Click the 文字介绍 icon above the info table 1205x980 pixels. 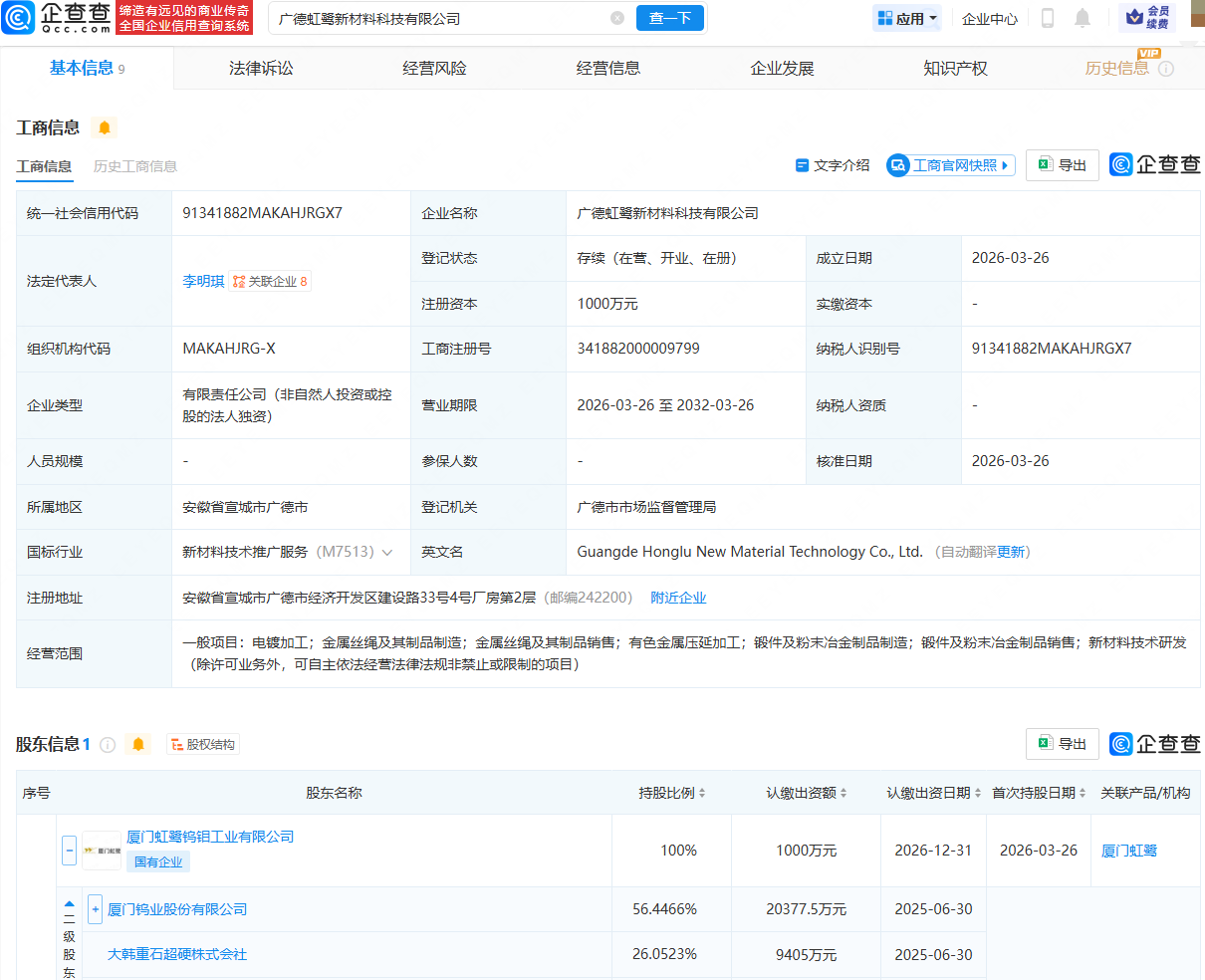pos(833,165)
